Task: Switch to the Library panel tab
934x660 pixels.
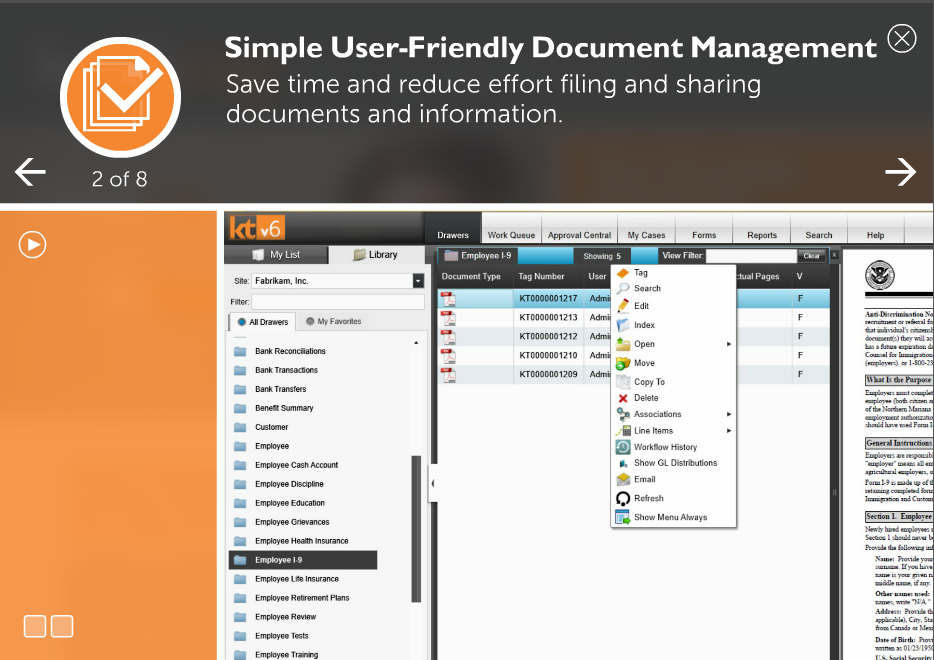Action: [x=376, y=255]
